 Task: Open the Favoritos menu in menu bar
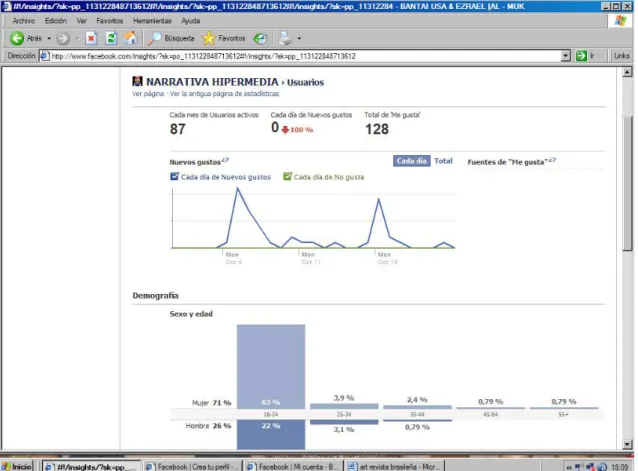(109, 21)
